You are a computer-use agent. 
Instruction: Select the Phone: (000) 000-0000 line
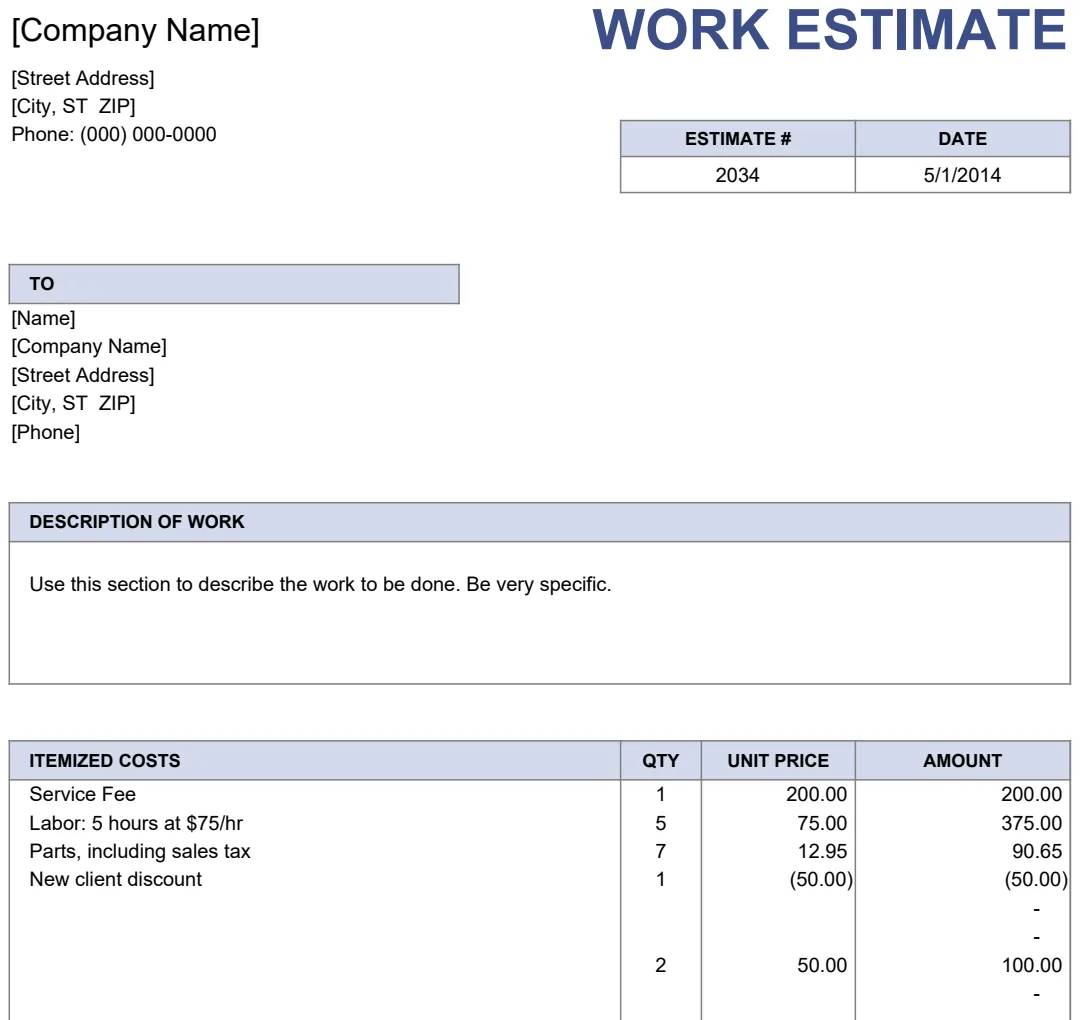click(x=114, y=134)
